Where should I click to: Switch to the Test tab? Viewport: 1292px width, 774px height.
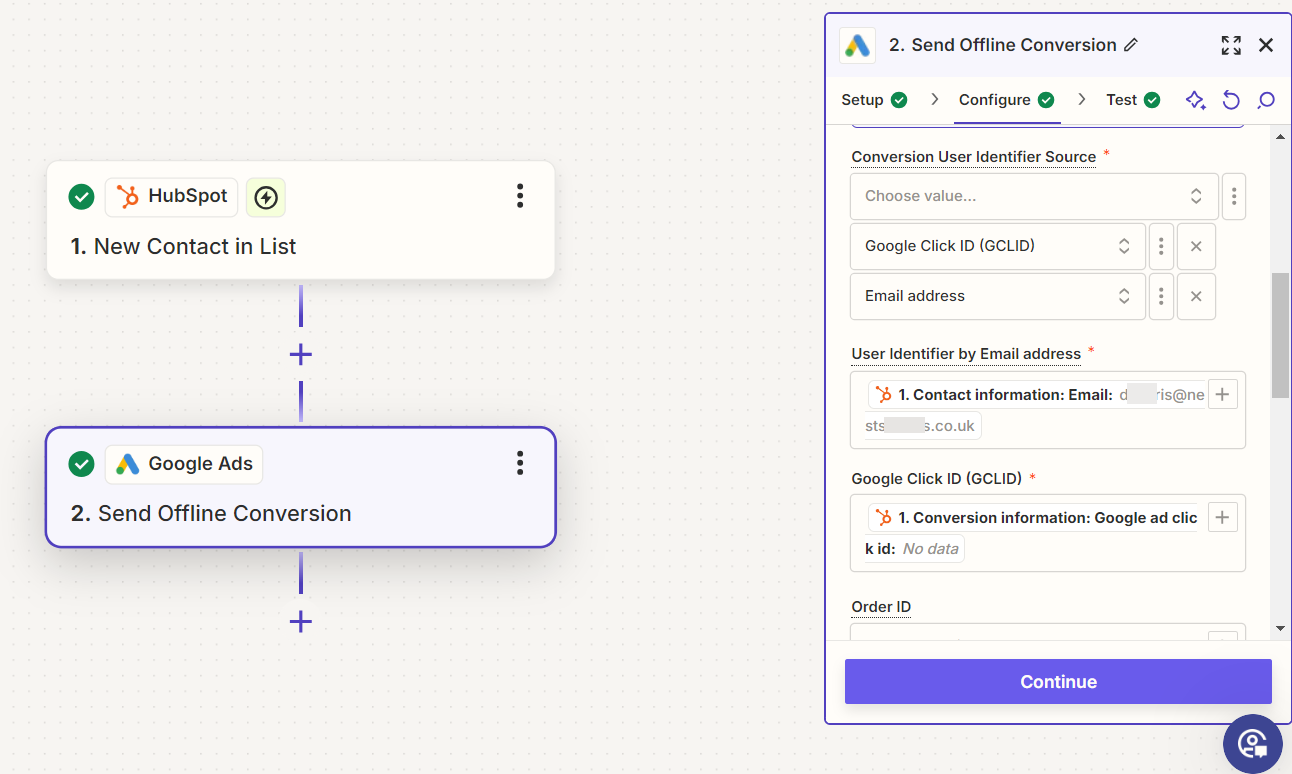coord(1133,100)
